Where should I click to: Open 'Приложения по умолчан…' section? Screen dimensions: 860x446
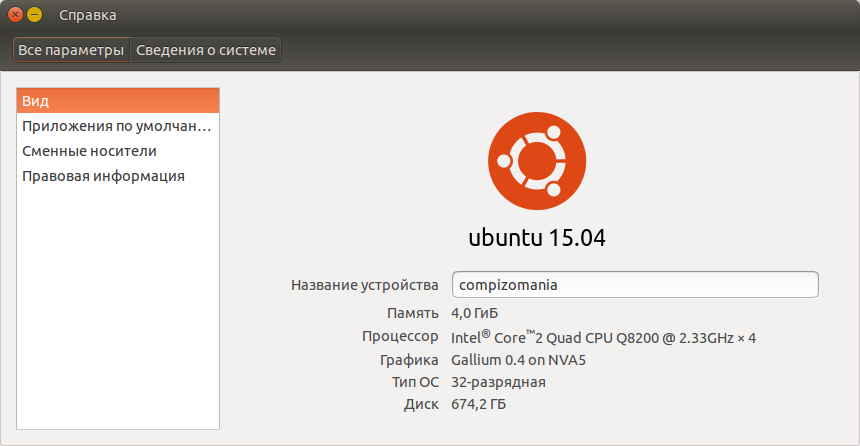[x=118, y=126]
